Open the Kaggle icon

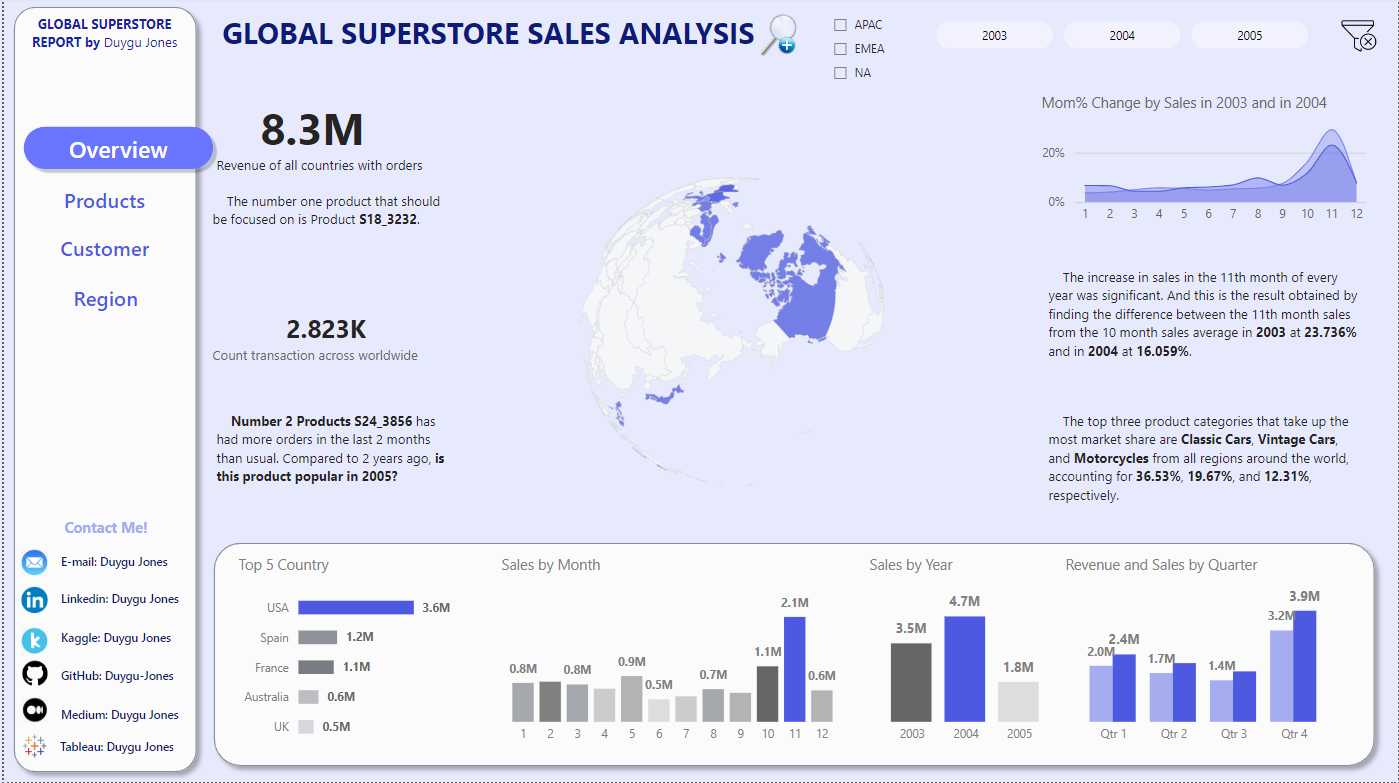pyautogui.click(x=35, y=639)
